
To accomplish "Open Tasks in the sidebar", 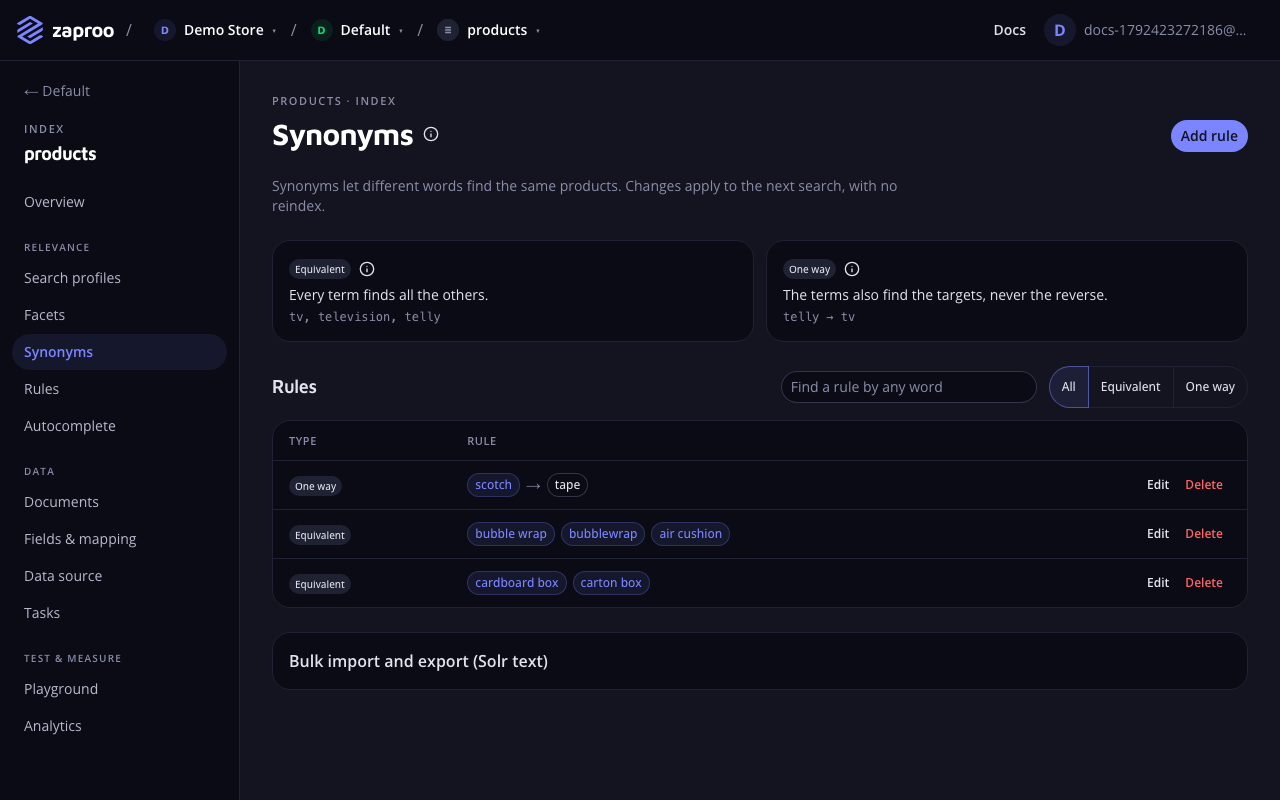I will [119, 613].
